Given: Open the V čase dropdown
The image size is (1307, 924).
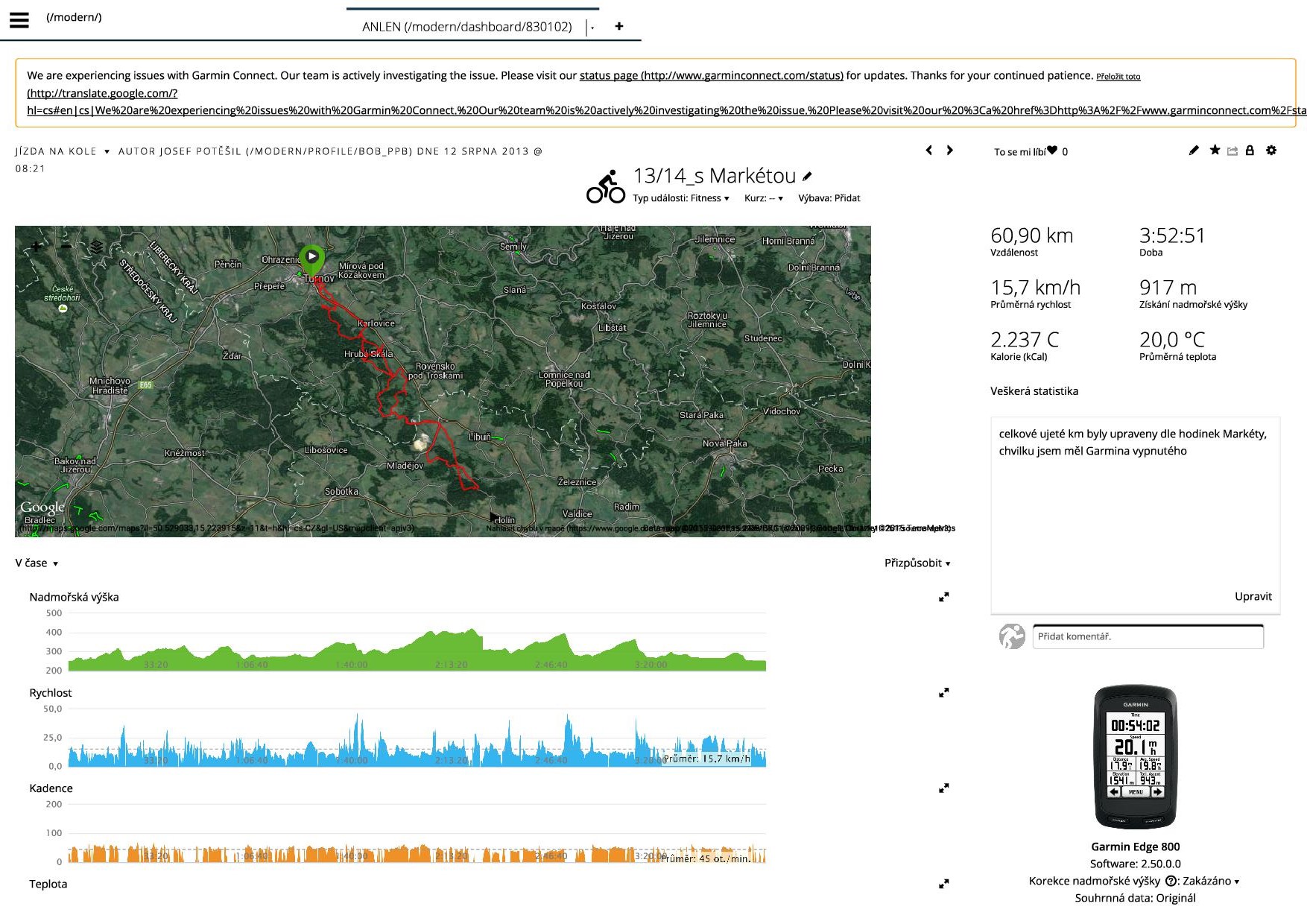Looking at the screenshot, I should (37, 563).
